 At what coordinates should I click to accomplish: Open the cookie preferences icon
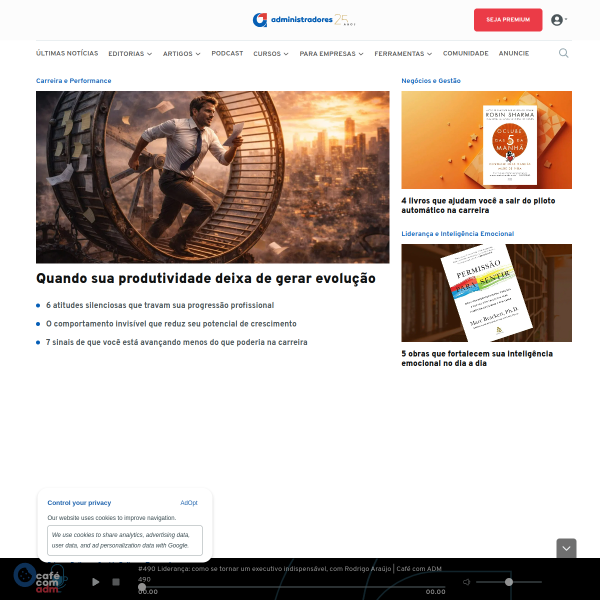tap(25, 575)
